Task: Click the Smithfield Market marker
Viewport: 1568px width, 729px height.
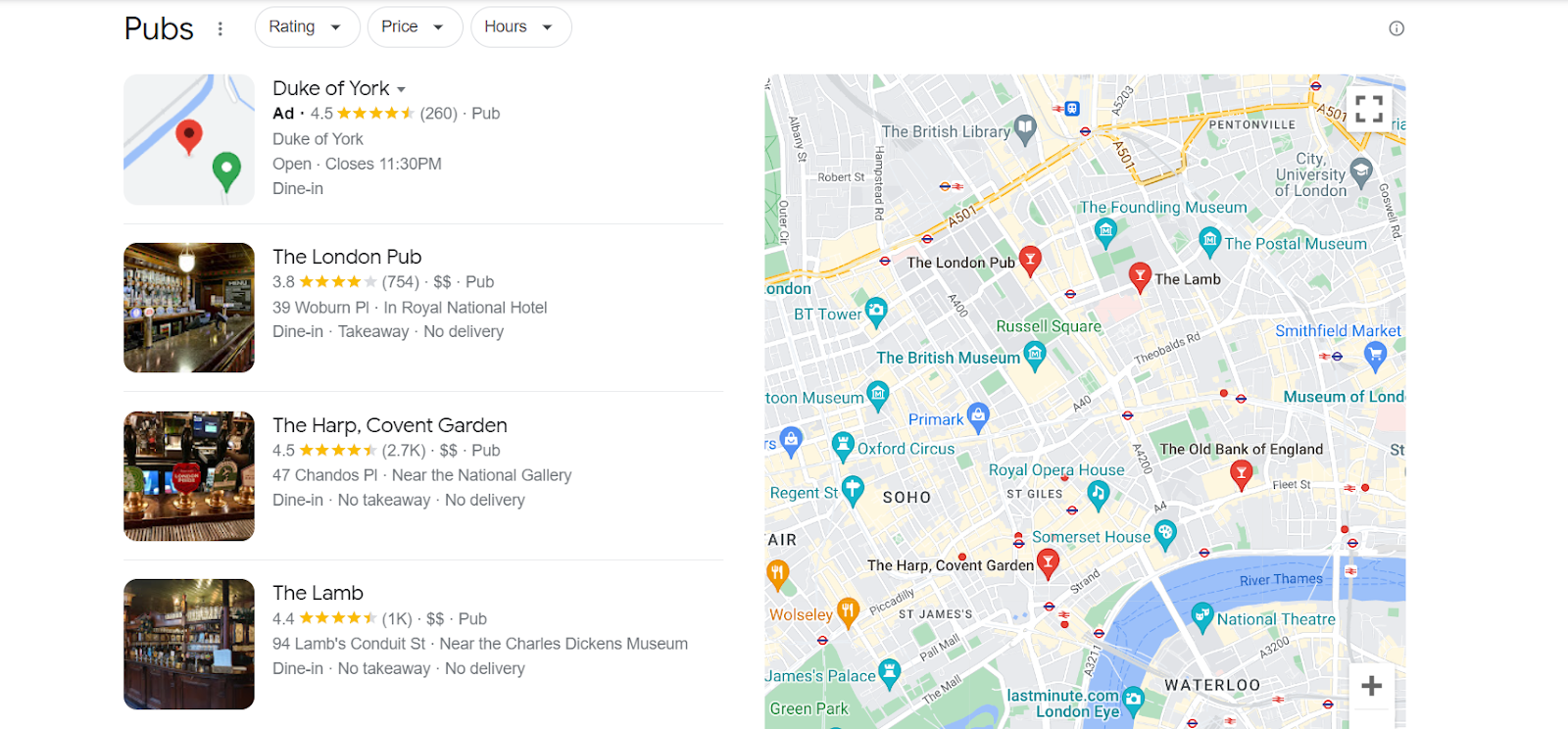Action: pos(1375,356)
